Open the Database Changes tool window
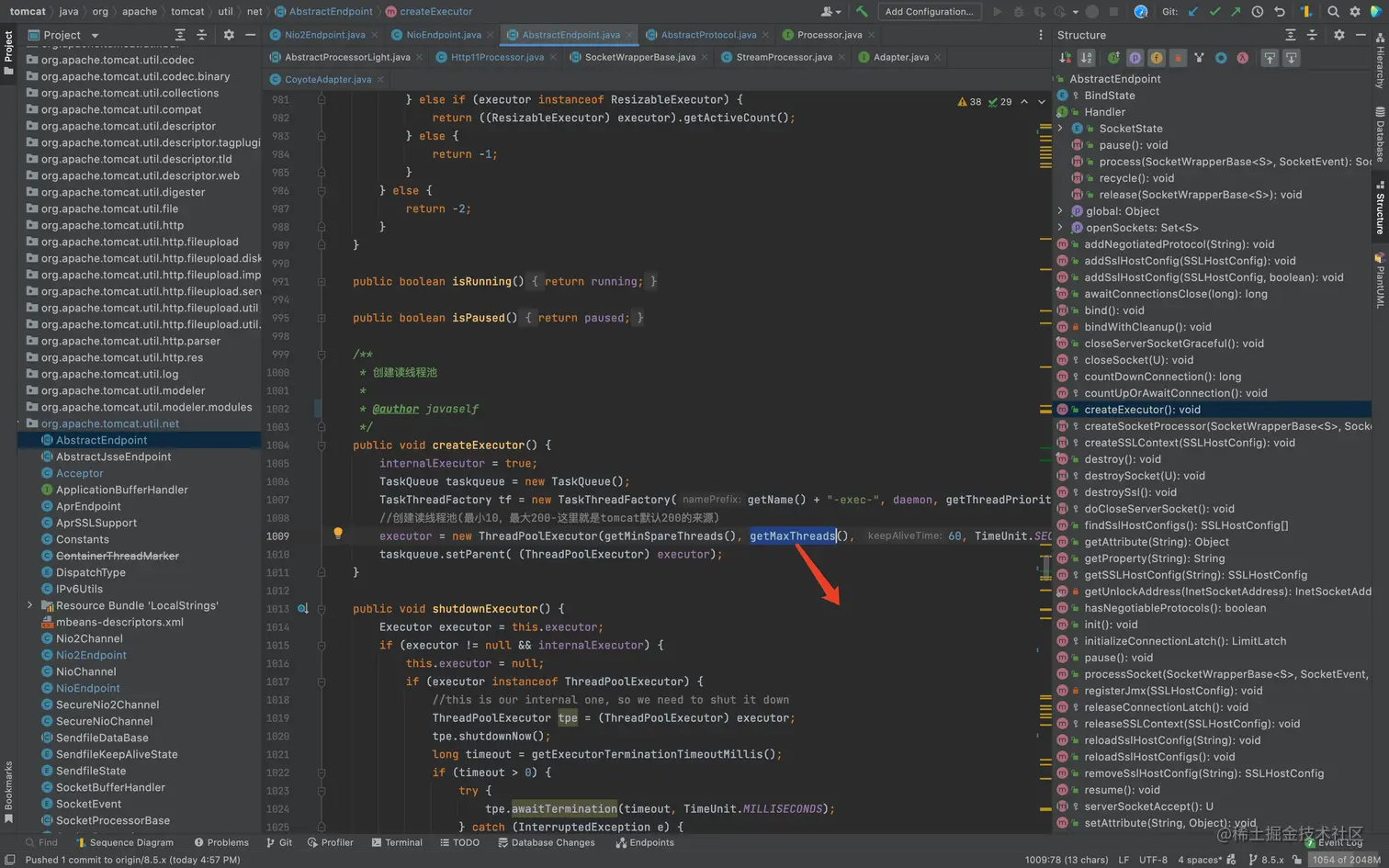The width and height of the screenshot is (1389, 868). point(547,842)
